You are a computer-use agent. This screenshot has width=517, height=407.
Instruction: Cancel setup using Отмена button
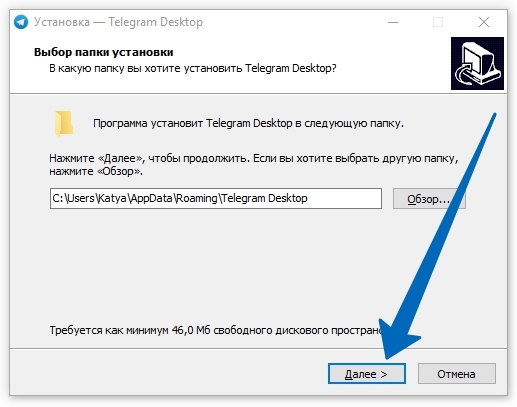[x=457, y=374]
